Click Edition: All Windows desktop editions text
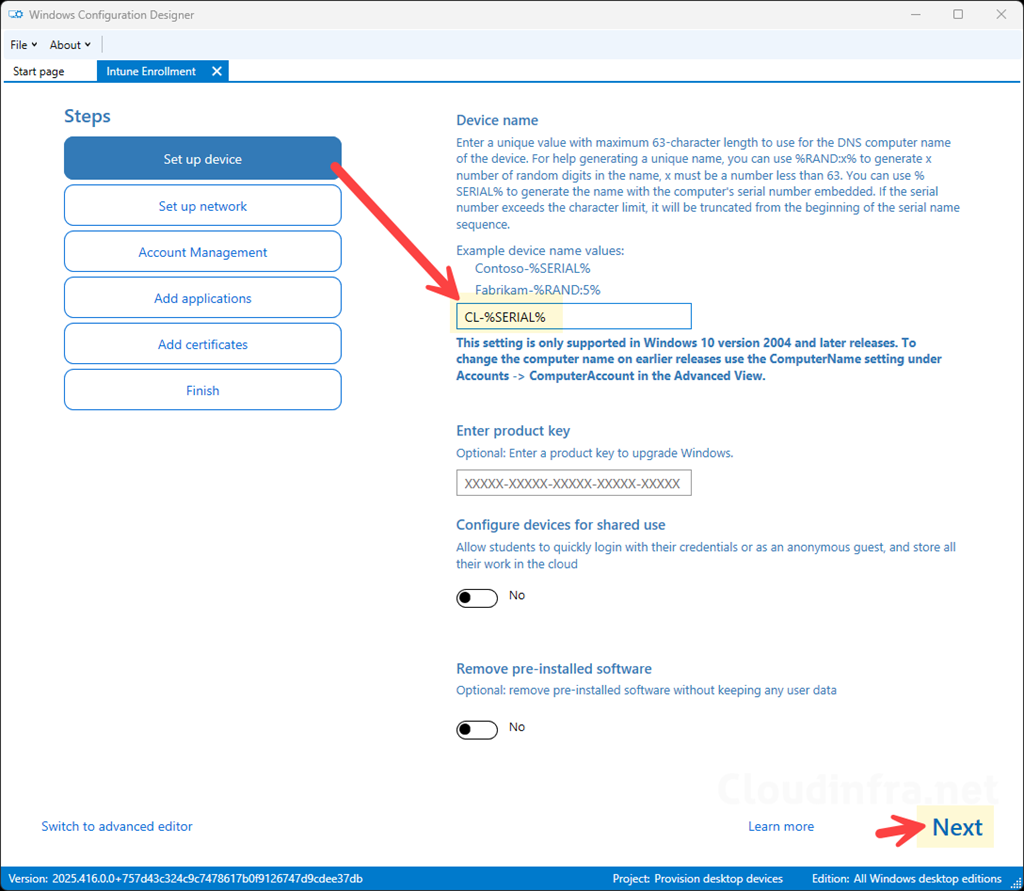1024x891 pixels. [906, 879]
